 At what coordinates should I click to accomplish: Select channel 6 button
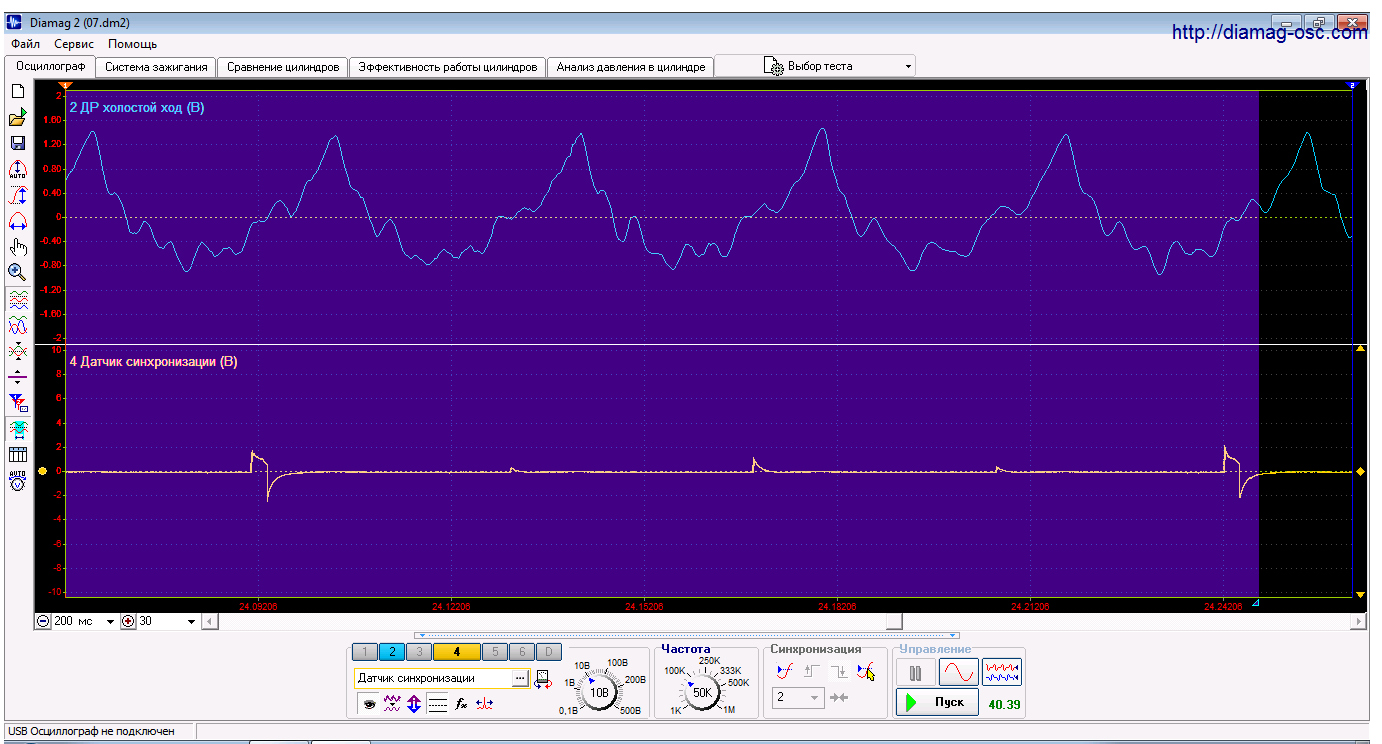(x=521, y=652)
